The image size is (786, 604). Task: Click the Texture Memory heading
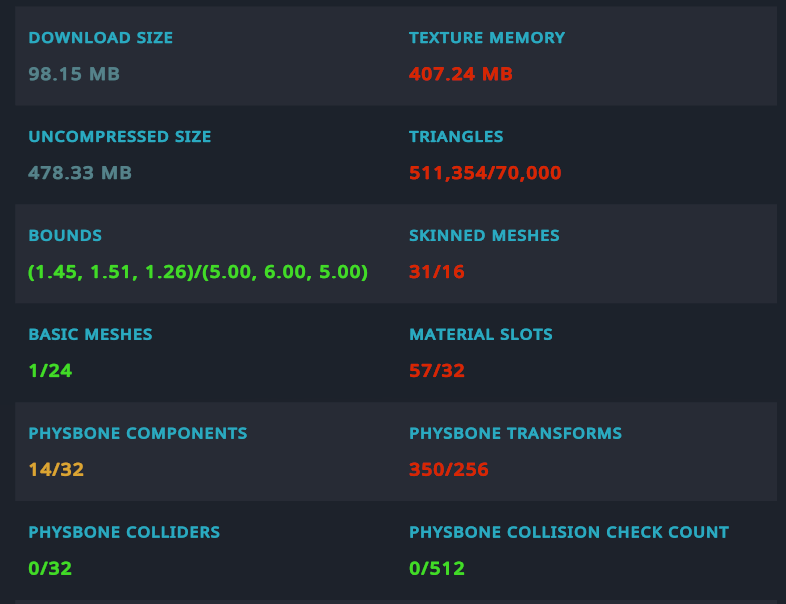tap(487, 38)
